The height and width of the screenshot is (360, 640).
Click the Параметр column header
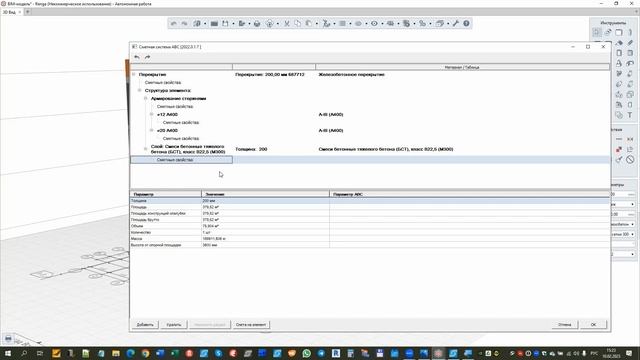166,194
